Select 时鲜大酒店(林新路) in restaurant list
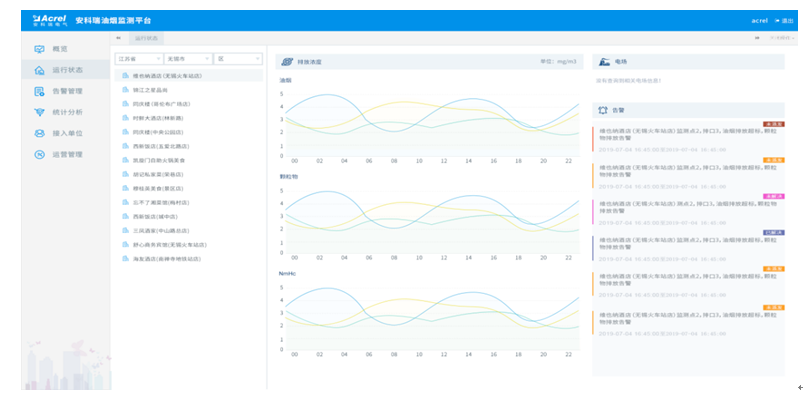 (188, 118)
